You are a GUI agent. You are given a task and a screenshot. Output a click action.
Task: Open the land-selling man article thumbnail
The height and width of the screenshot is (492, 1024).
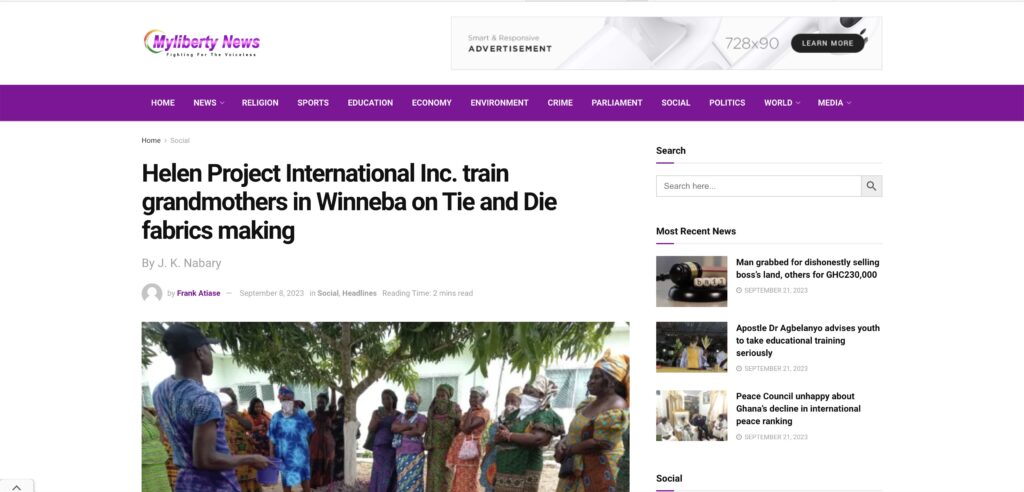[x=691, y=281]
